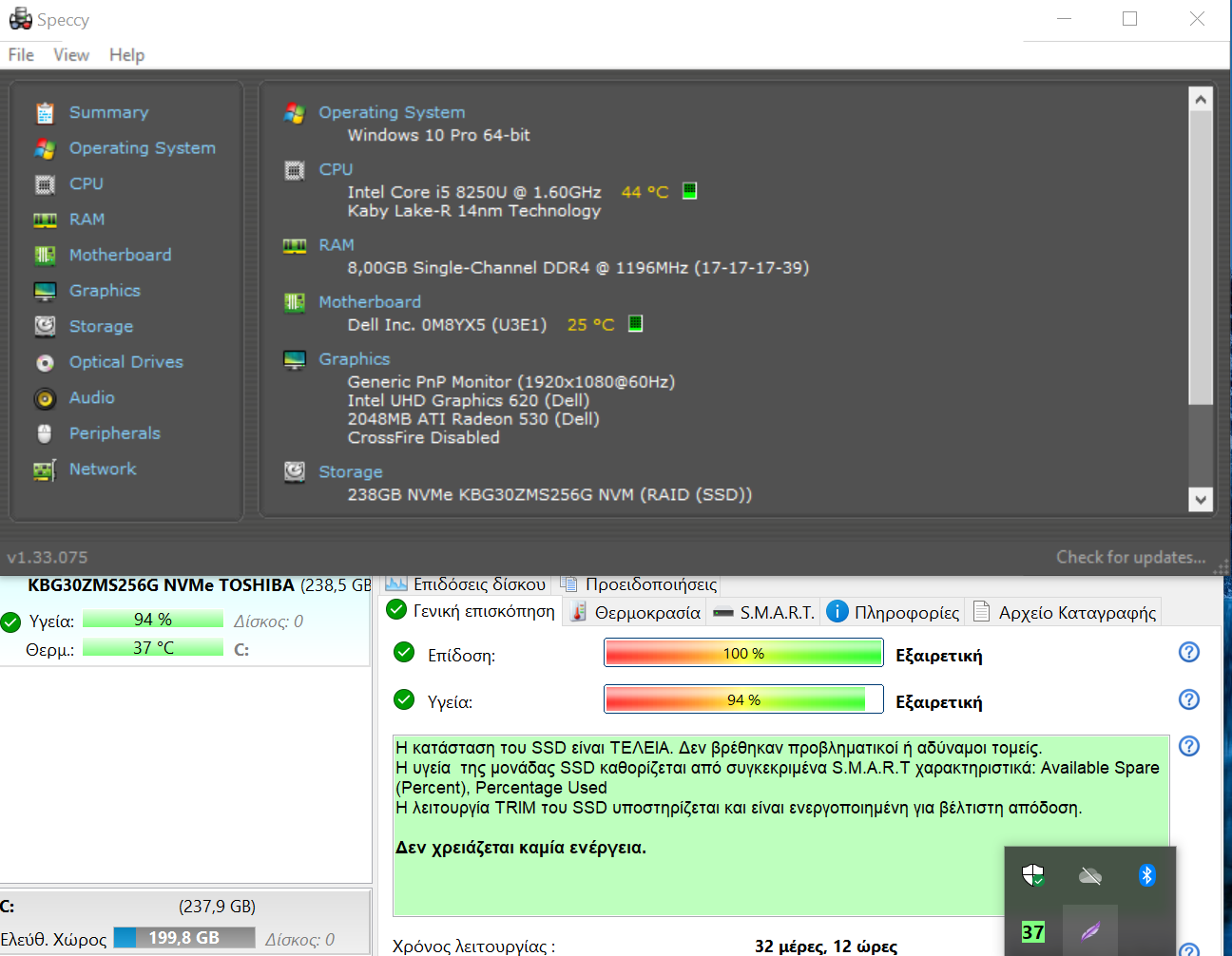
Task: Click the Audio speaker icon in sidebar
Action: [45, 398]
